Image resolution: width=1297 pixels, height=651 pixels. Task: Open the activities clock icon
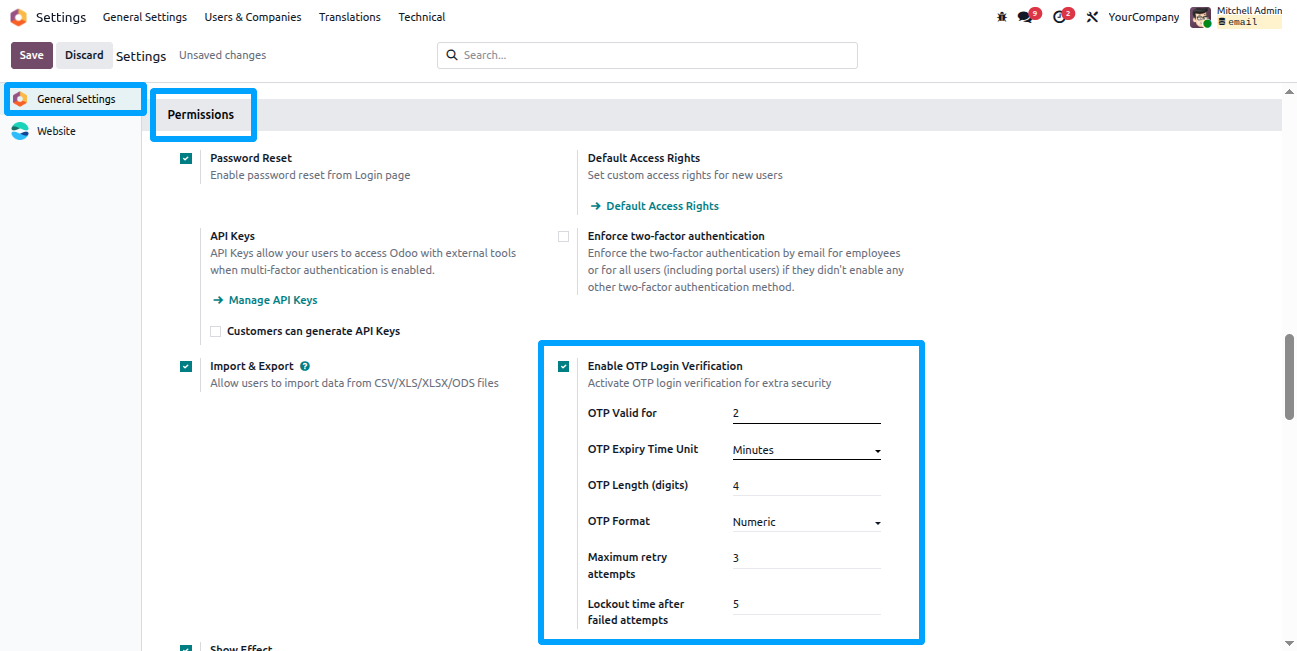click(1059, 17)
